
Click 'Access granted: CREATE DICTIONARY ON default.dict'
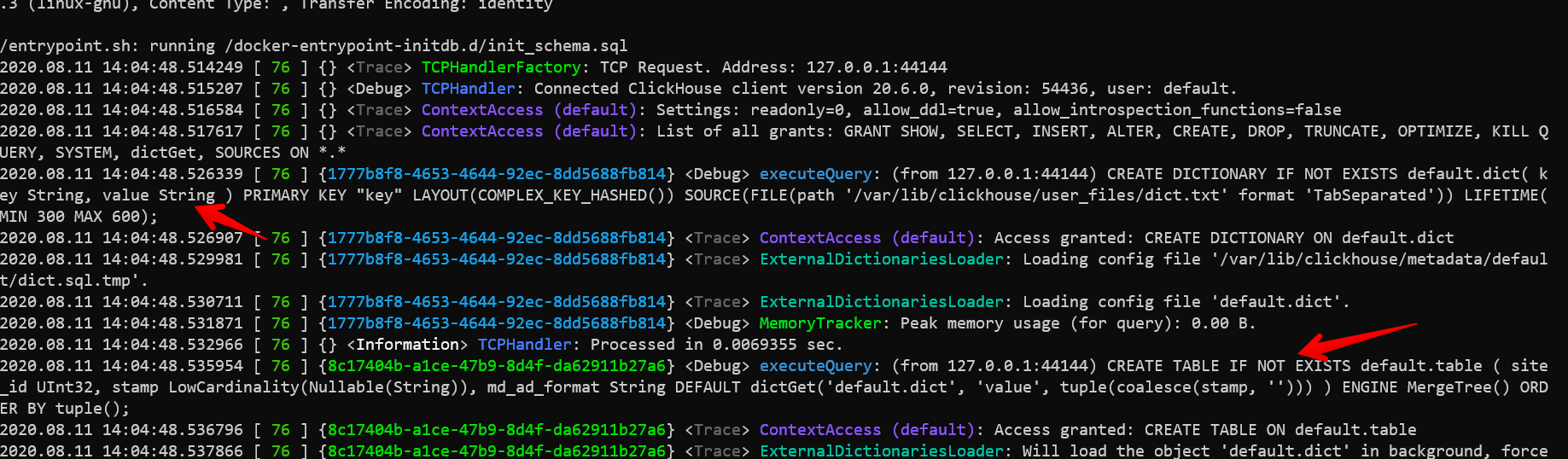[1224, 238]
